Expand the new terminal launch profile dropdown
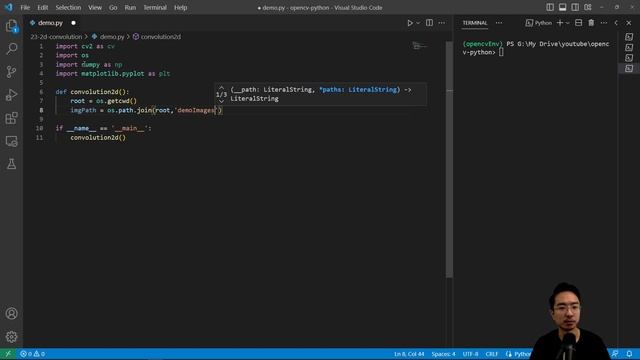 pyautogui.click(x=568, y=23)
